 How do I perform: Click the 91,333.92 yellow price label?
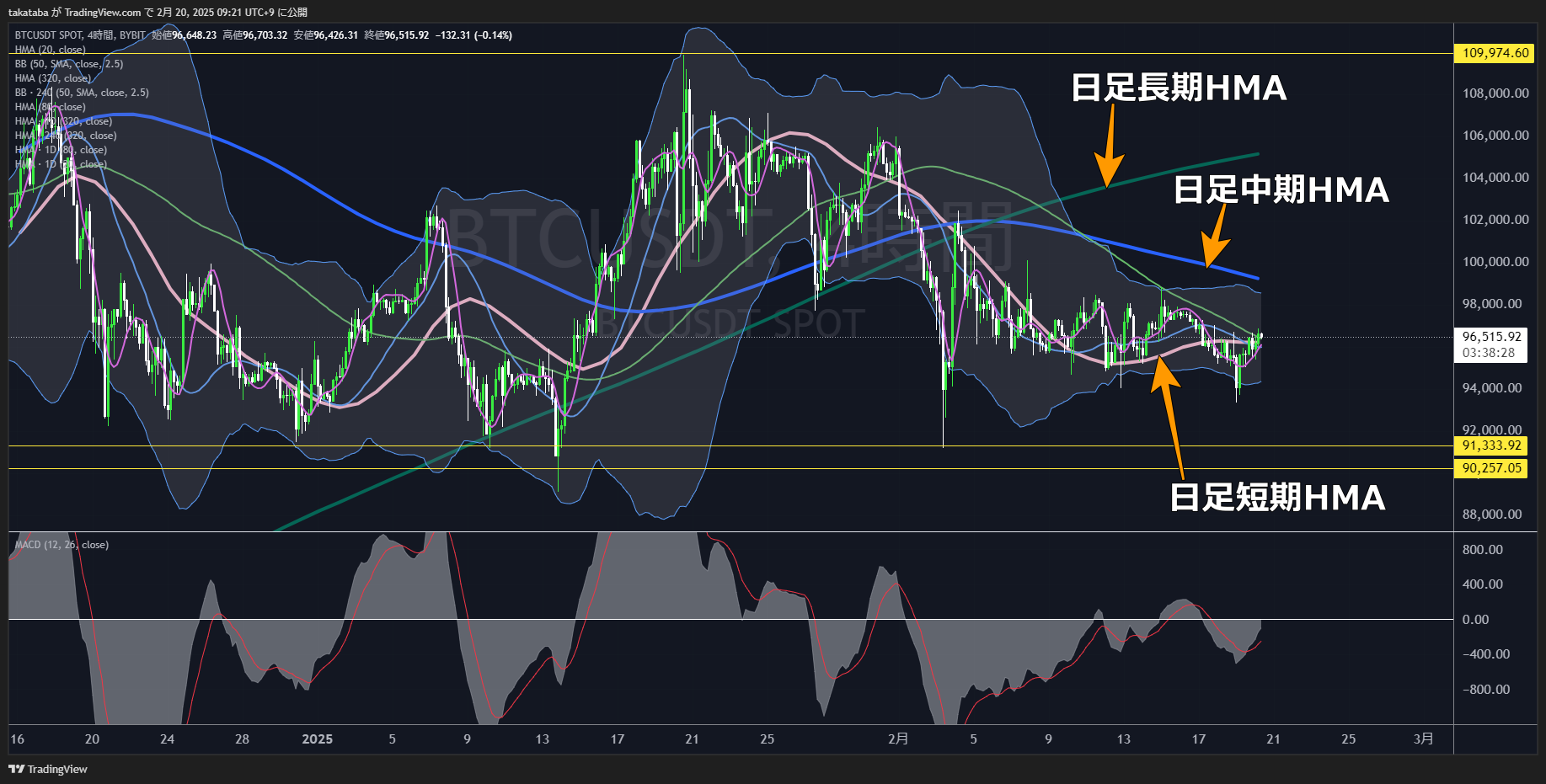point(1491,445)
